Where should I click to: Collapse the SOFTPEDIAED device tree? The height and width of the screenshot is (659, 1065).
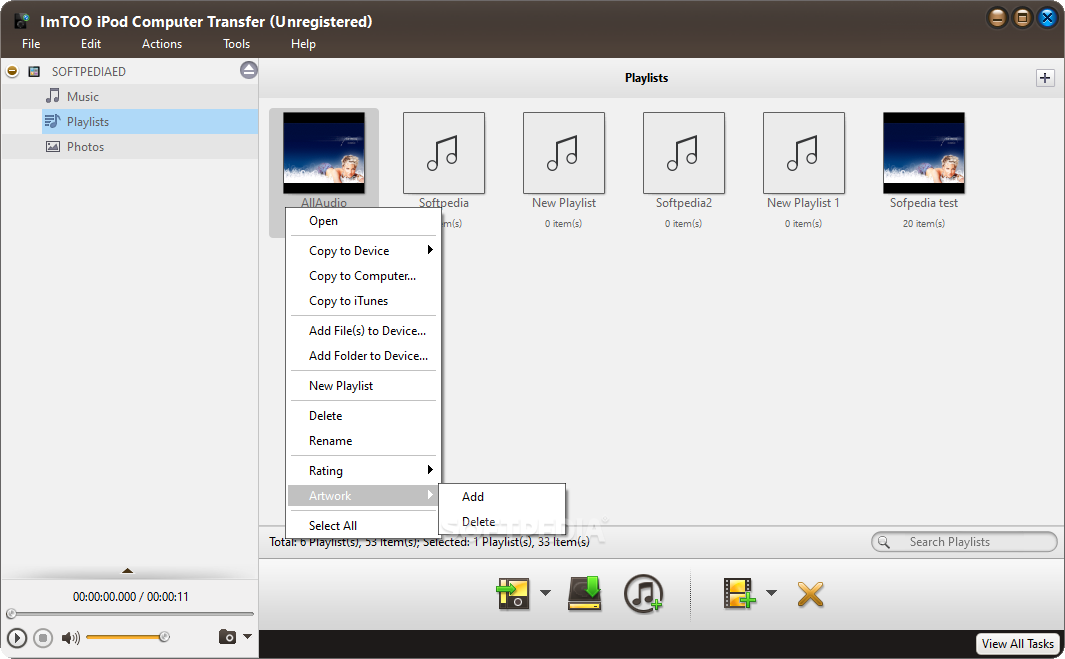[x=12, y=71]
